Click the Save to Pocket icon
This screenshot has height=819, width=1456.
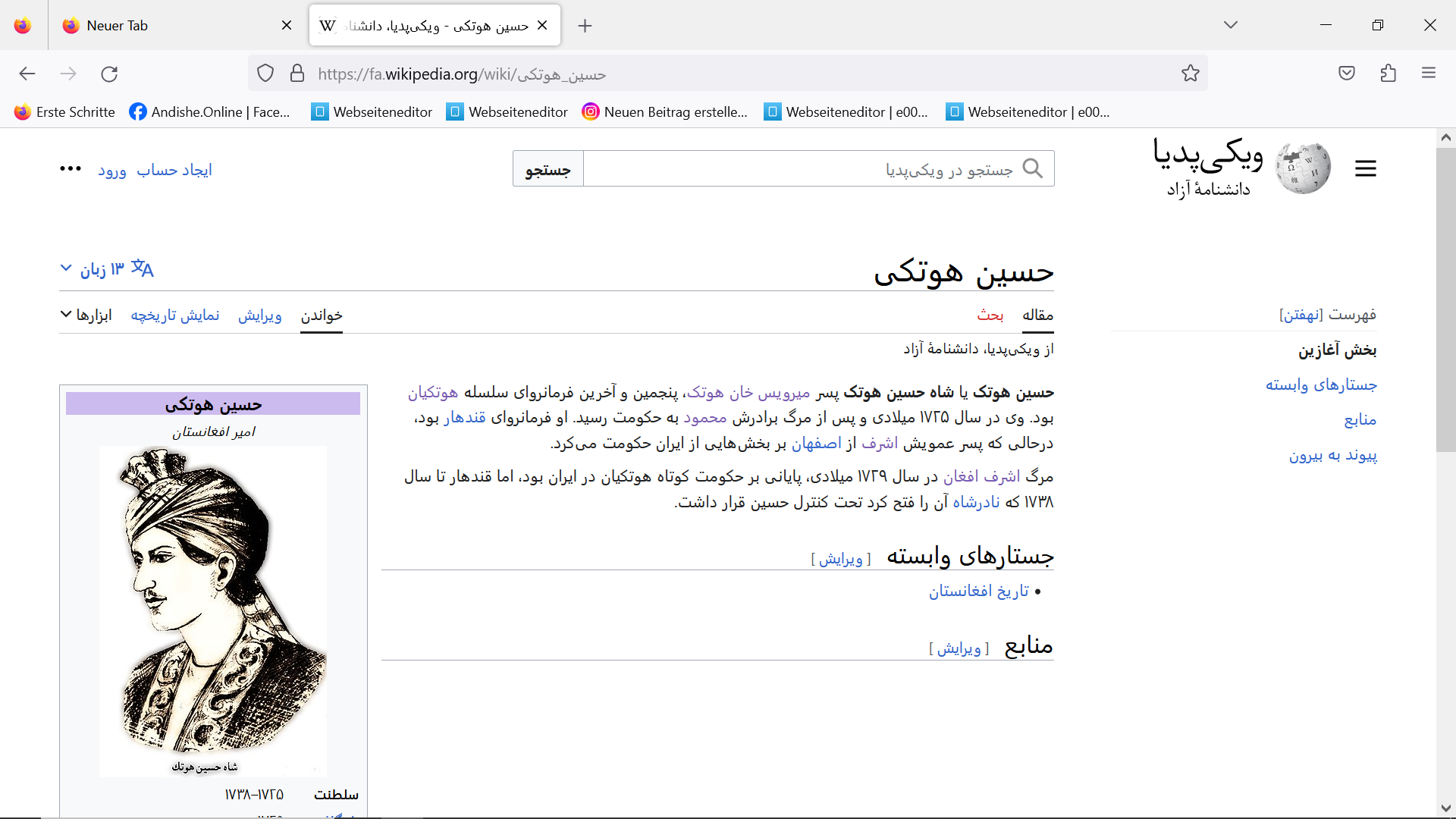click(x=1346, y=74)
